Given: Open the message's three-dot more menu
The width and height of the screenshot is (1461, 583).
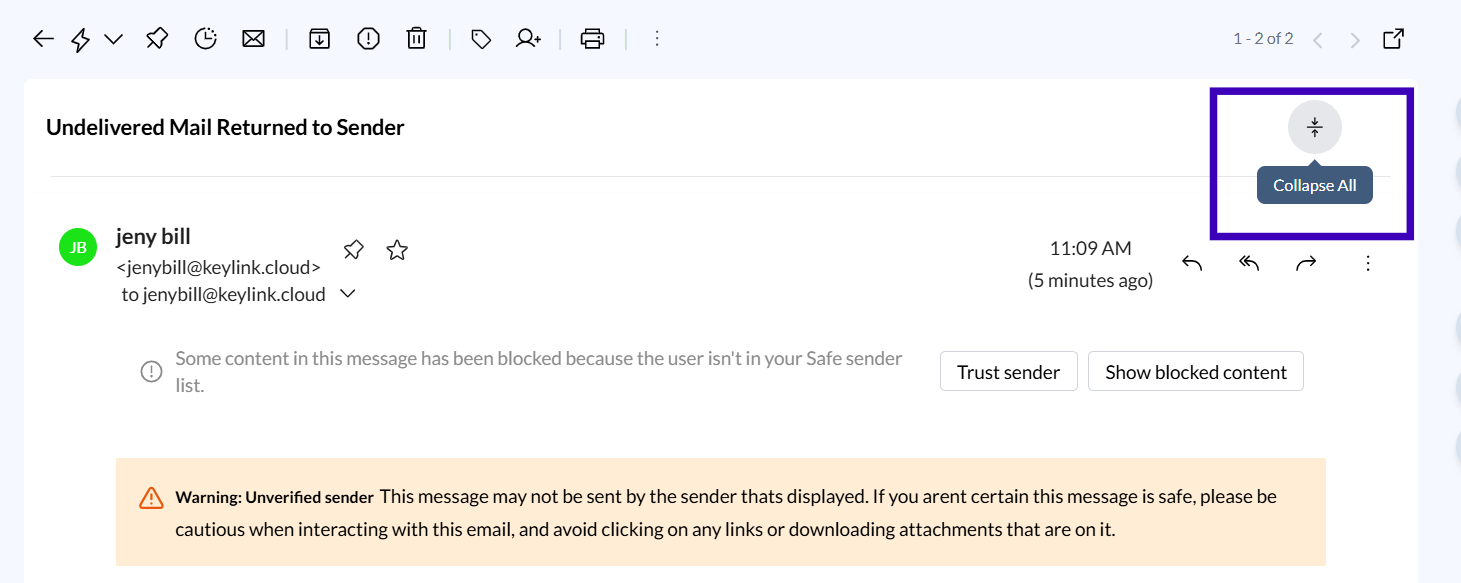Looking at the screenshot, I should [1368, 263].
